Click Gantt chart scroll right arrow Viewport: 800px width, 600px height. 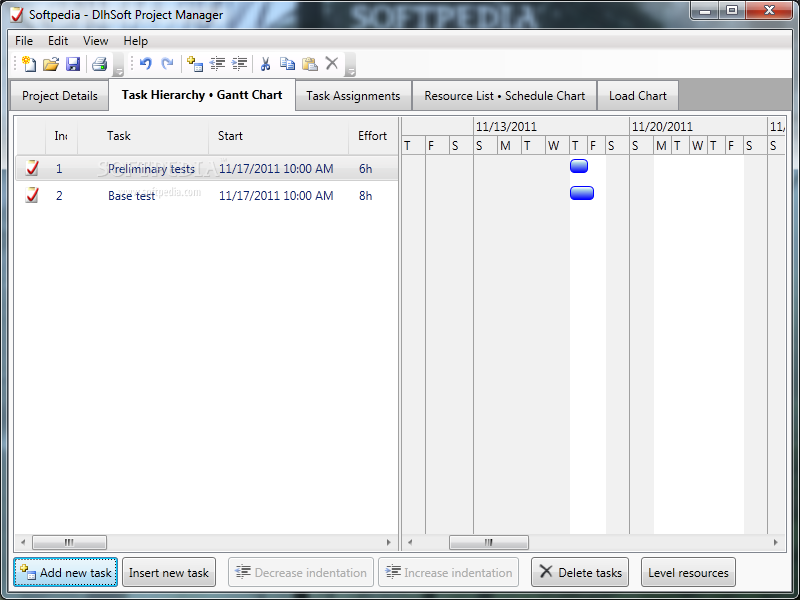point(776,542)
